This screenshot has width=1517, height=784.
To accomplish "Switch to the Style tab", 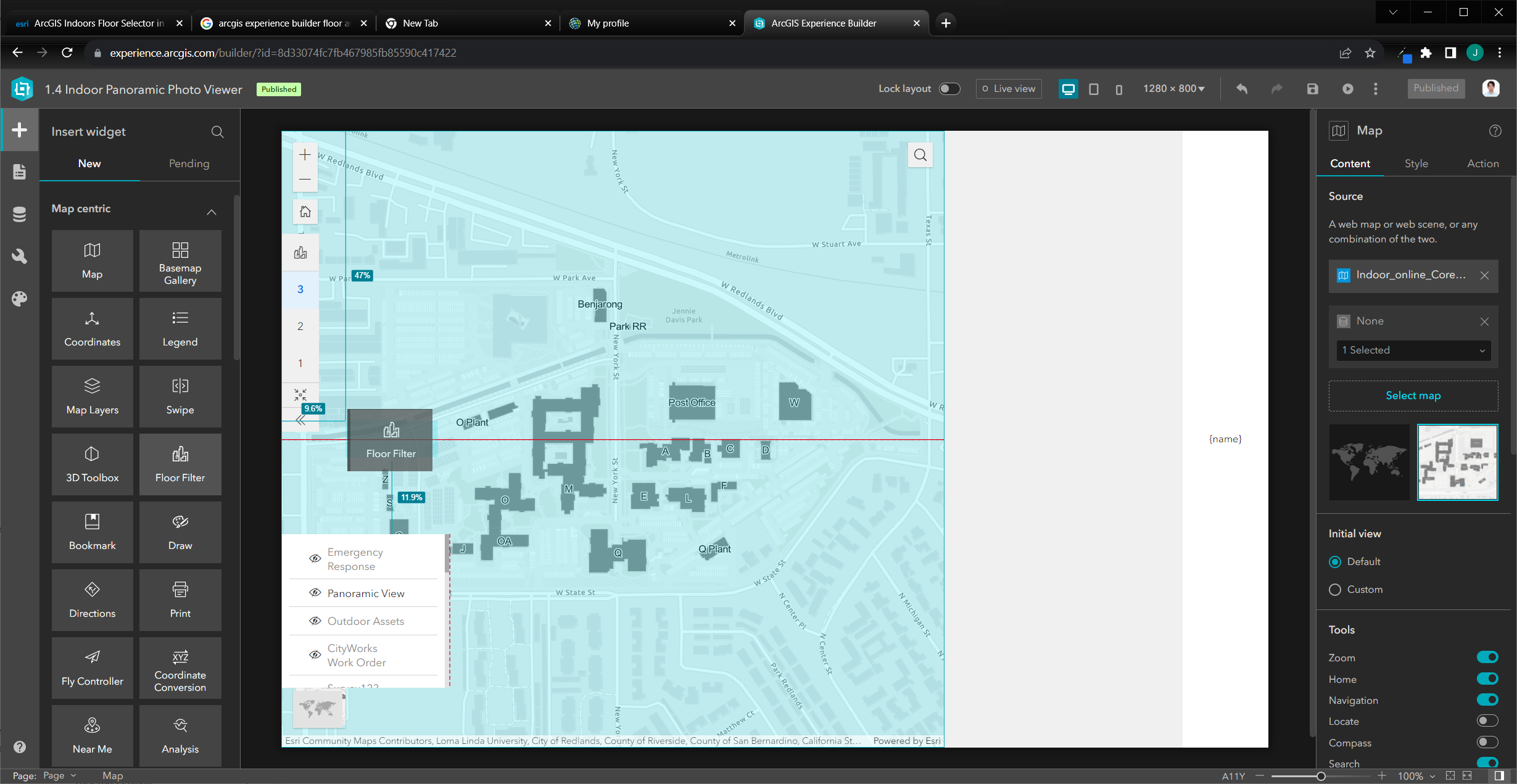I will tap(1416, 163).
